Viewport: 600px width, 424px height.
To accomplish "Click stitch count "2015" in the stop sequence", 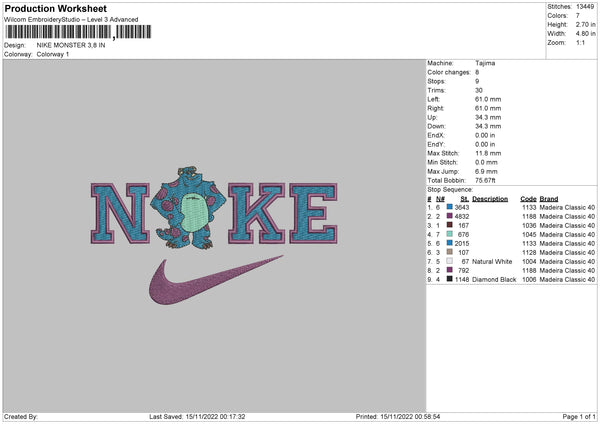I will (462, 243).
